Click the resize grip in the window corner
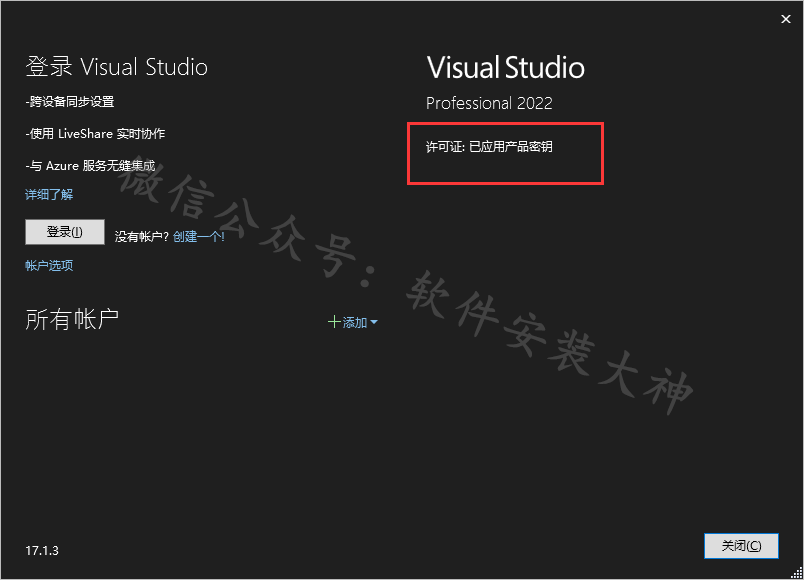804x580 pixels. (x=797, y=573)
